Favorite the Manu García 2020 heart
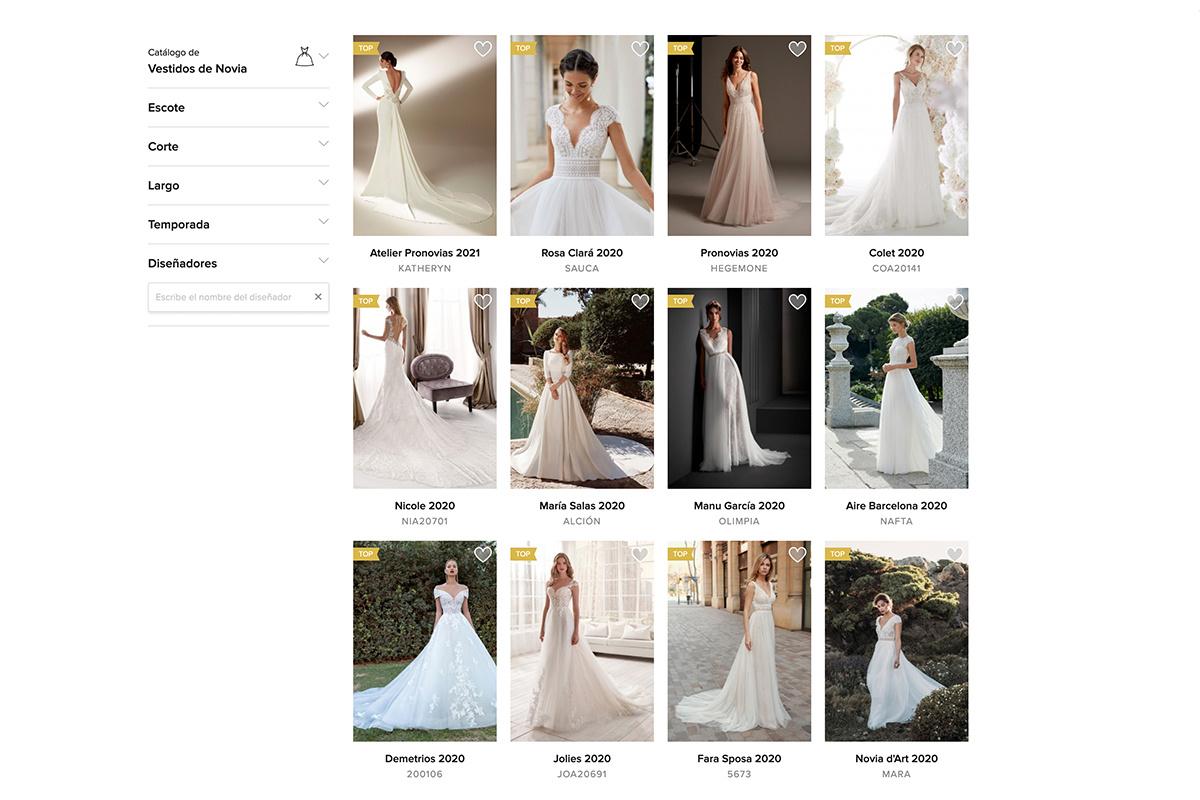 pos(797,302)
